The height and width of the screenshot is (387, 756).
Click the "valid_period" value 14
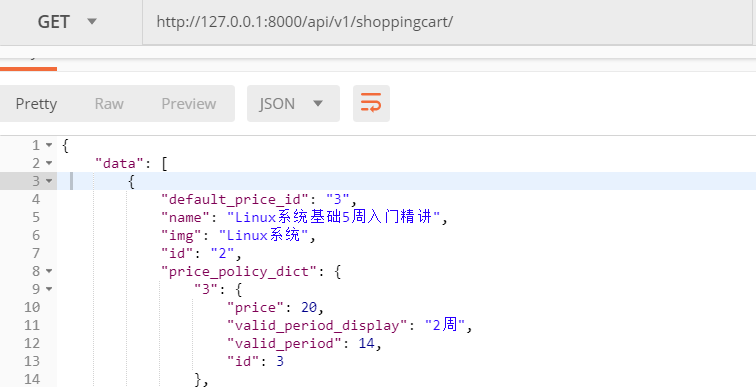(366, 344)
